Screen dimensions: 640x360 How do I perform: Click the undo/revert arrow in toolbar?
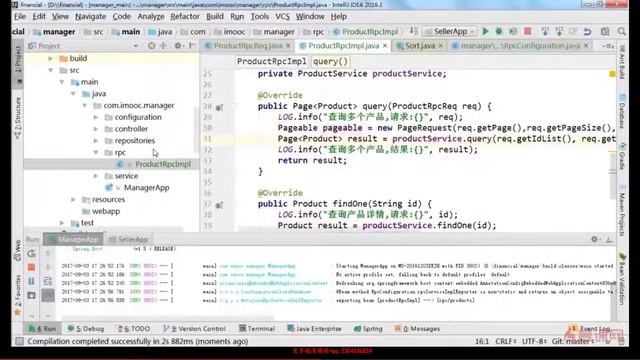click(x=587, y=31)
